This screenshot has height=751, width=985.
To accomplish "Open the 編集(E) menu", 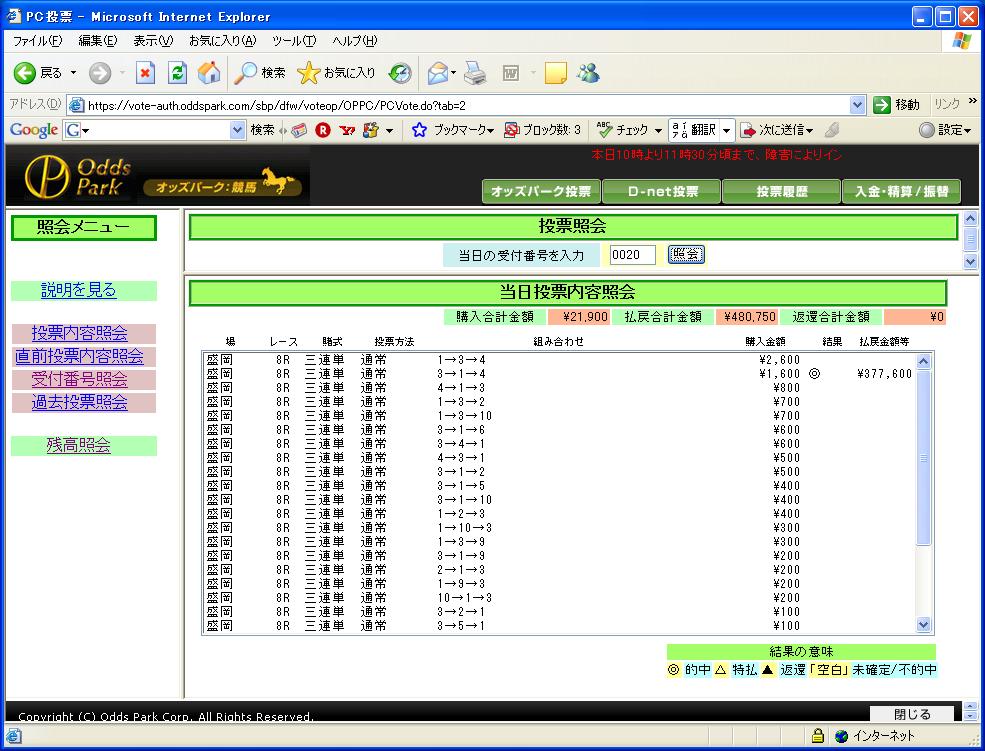I will (x=97, y=41).
